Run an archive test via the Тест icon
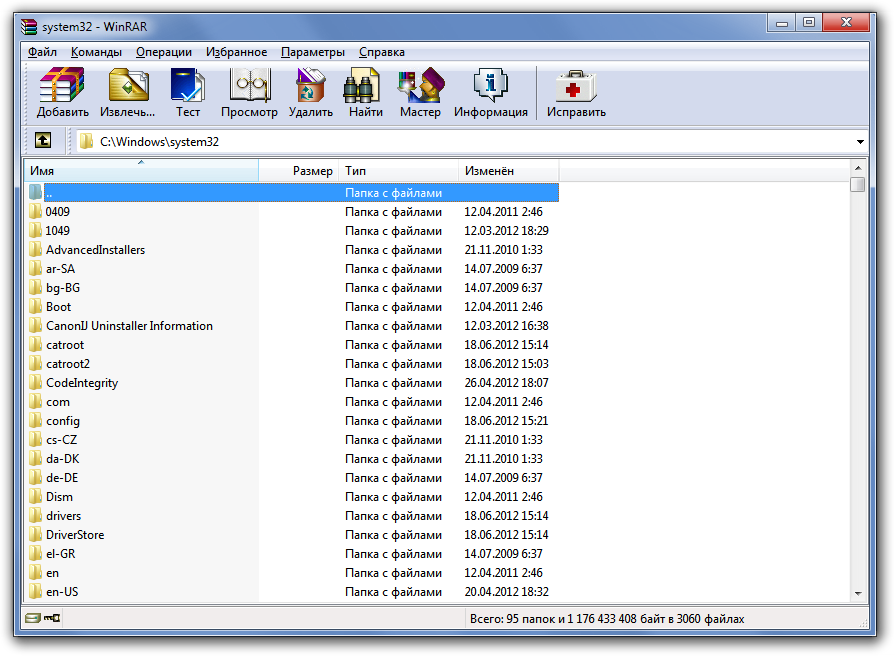This screenshot has height=656, width=895. pyautogui.click(x=189, y=85)
